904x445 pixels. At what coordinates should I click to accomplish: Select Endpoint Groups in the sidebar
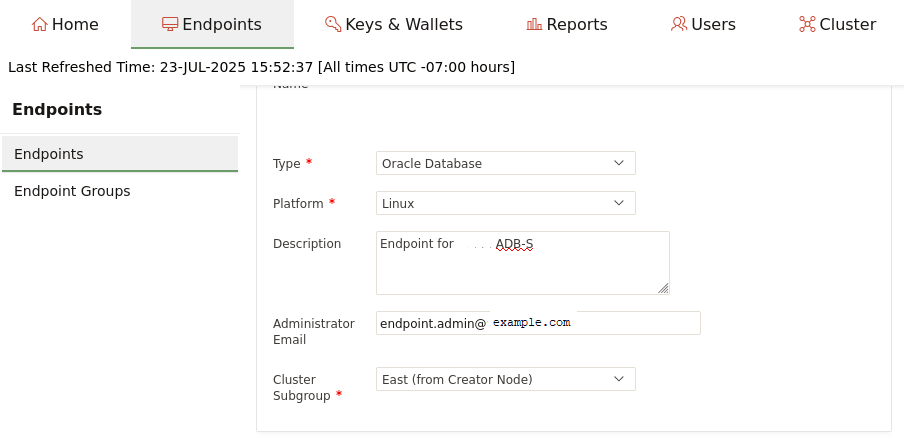click(72, 191)
